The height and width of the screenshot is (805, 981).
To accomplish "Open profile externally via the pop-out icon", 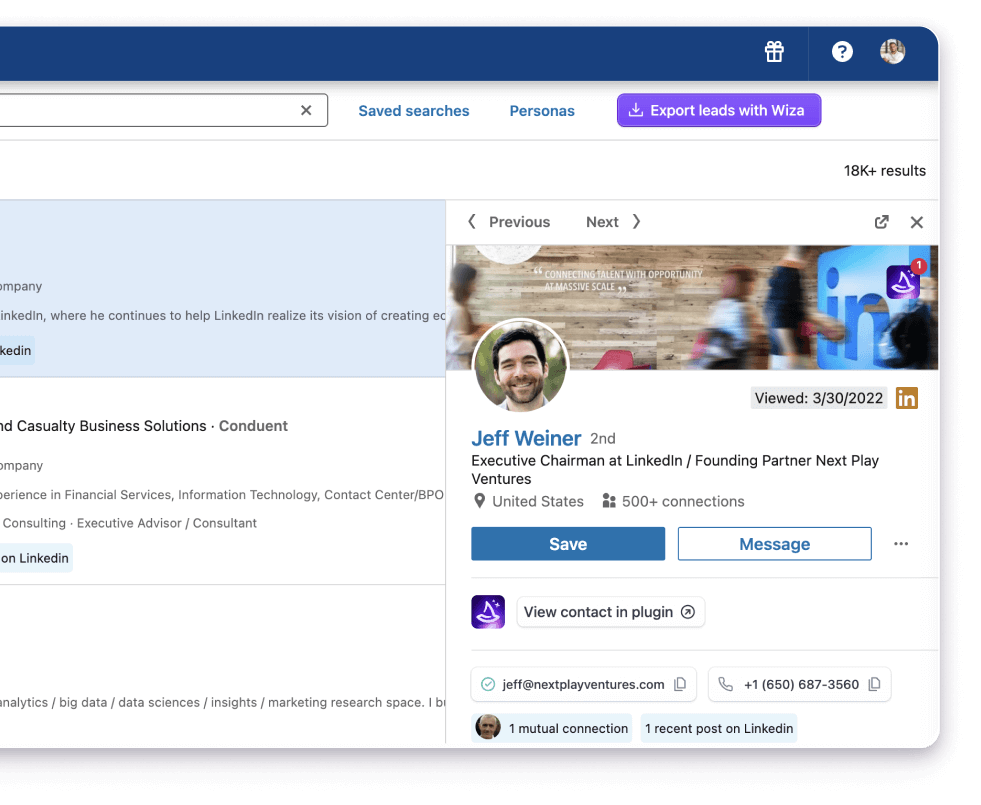I will (881, 222).
